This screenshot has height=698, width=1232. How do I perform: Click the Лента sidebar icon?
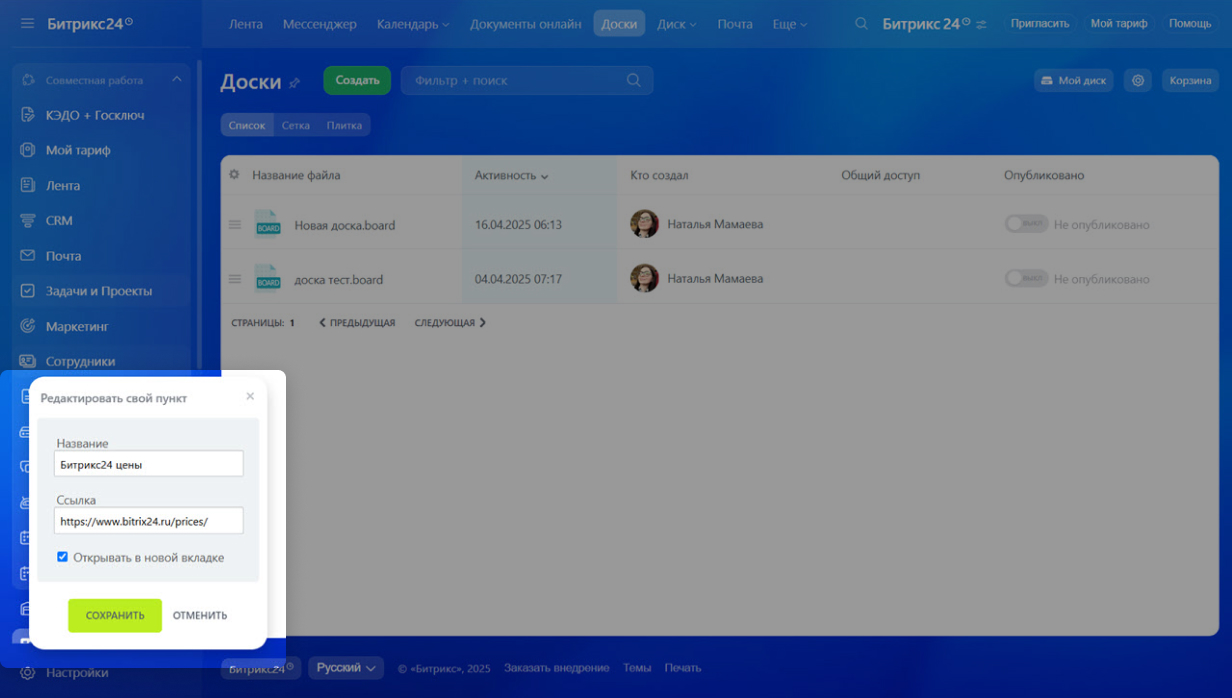[28, 185]
